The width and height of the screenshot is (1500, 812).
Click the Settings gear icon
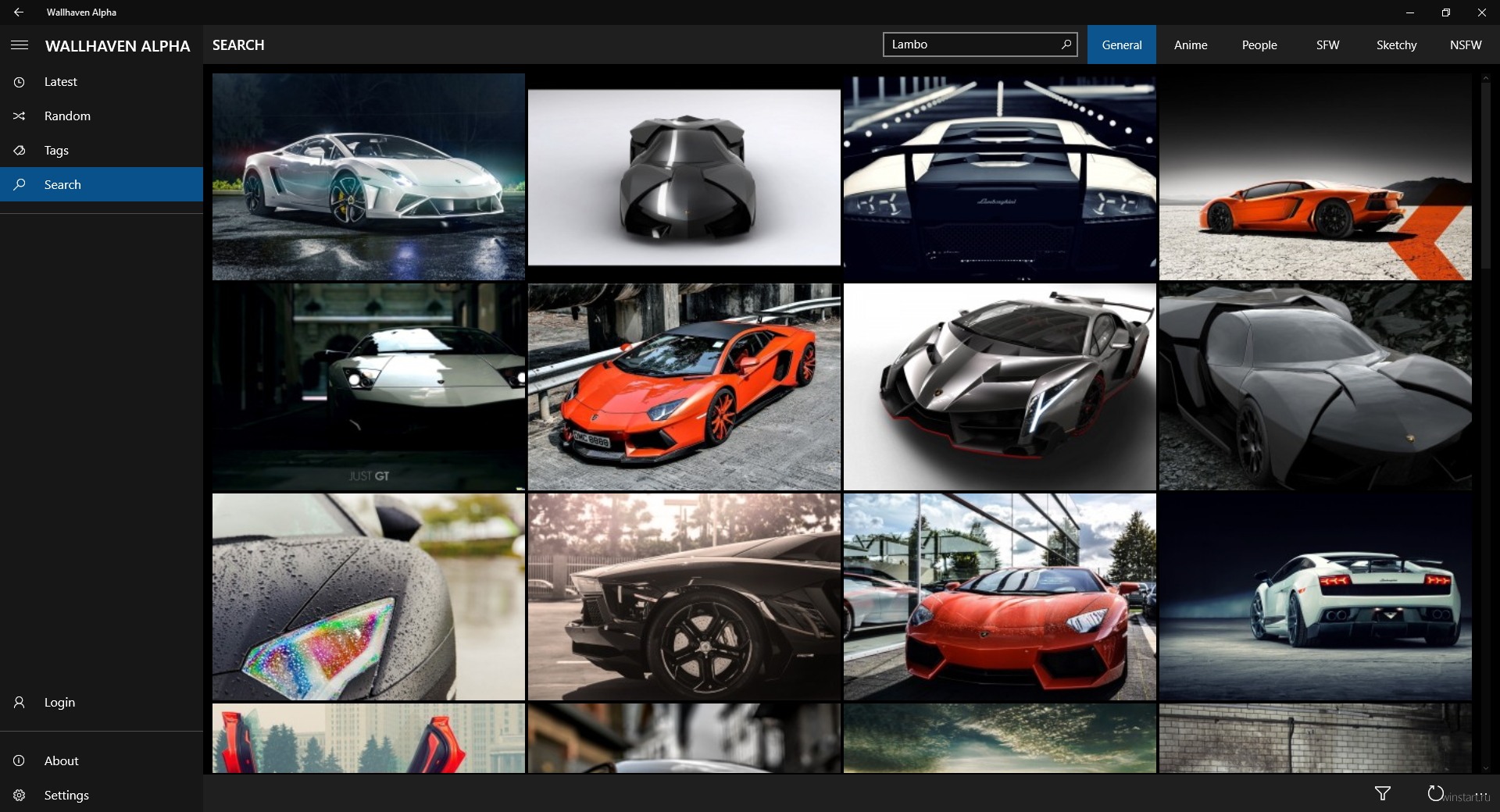pyautogui.click(x=20, y=795)
